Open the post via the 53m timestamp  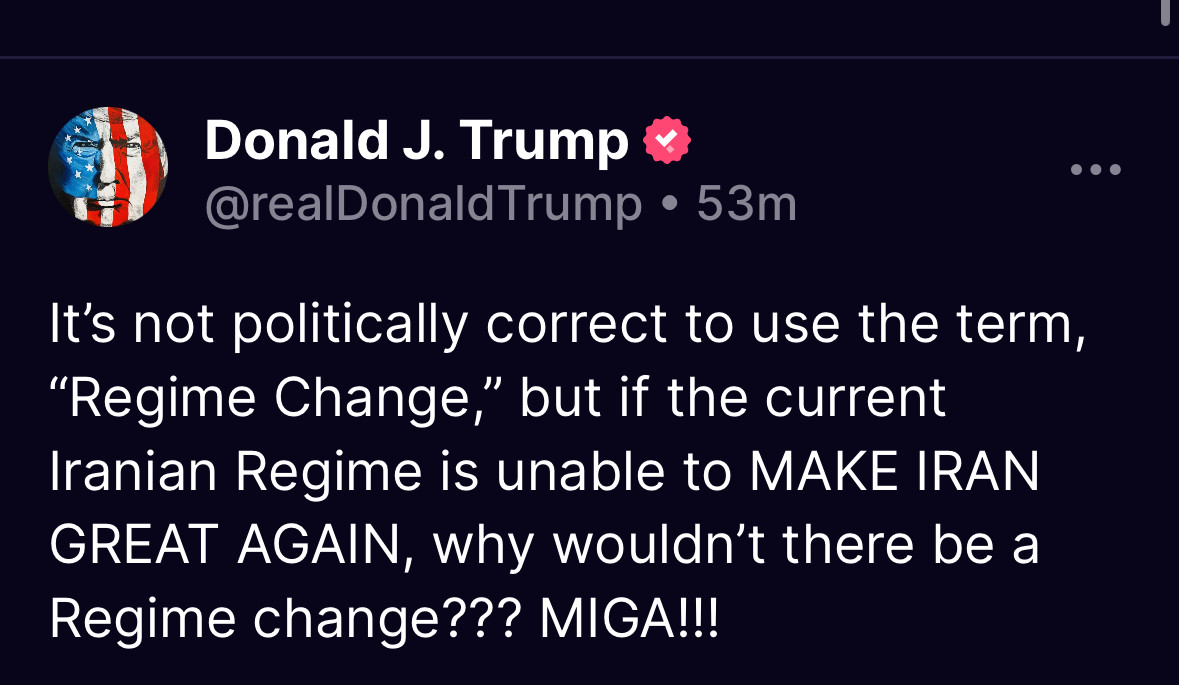point(746,204)
